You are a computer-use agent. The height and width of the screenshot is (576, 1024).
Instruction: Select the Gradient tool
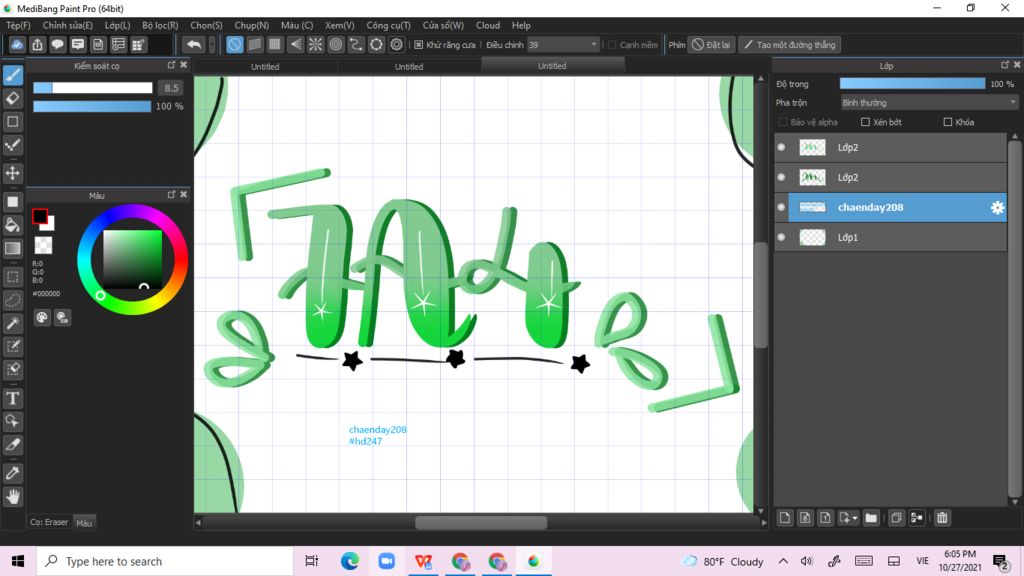(x=13, y=248)
